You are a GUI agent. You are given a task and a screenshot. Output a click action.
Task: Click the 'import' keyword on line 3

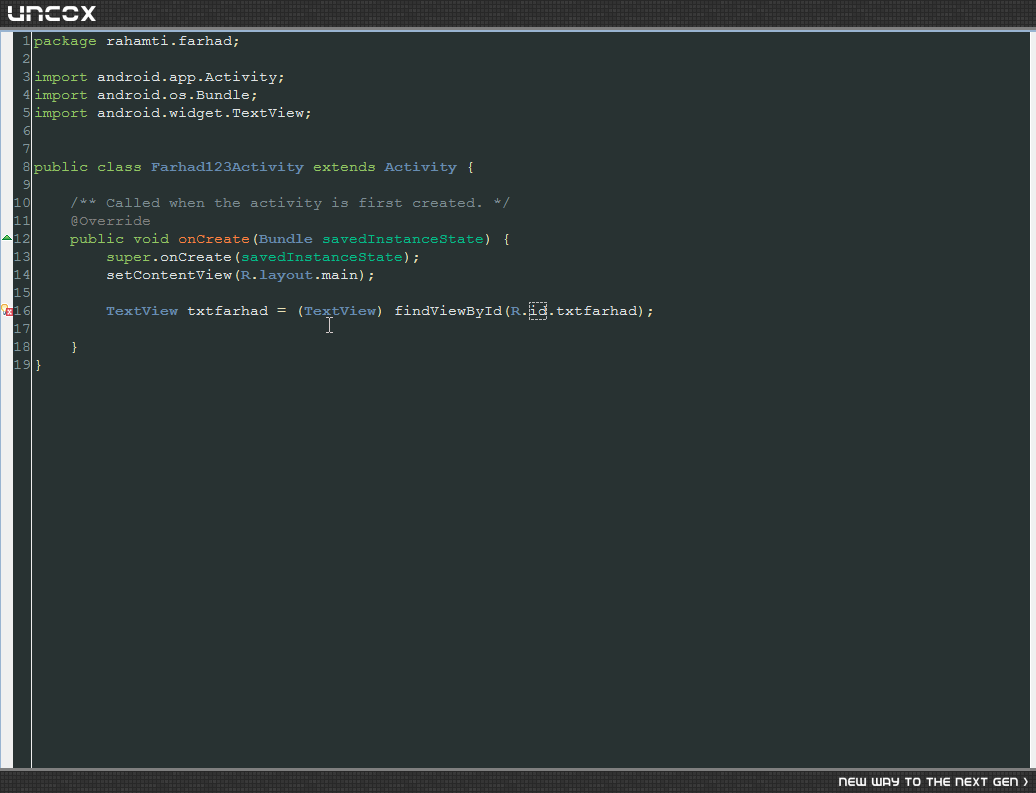pyautogui.click(x=60, y=77)
